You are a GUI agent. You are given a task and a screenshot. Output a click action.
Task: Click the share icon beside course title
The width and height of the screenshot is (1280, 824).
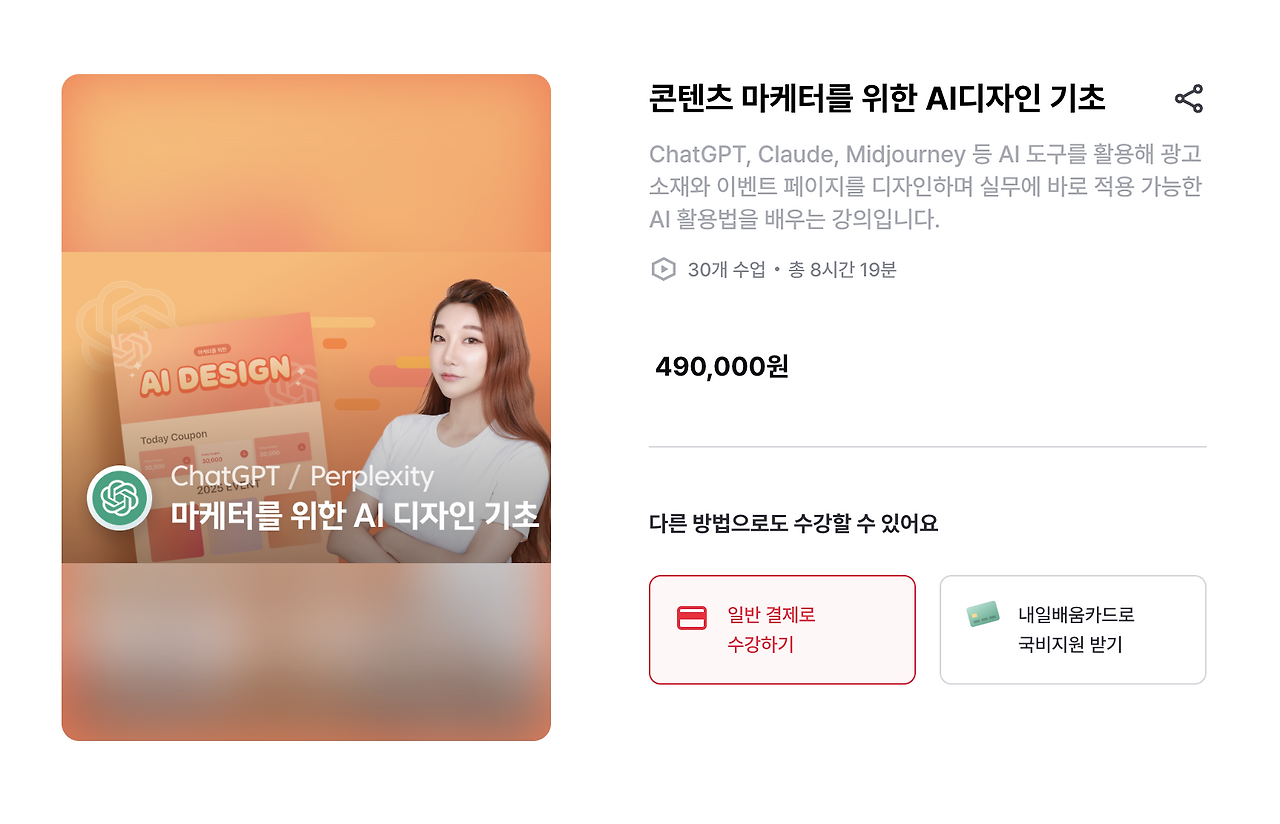point(1189,99)
